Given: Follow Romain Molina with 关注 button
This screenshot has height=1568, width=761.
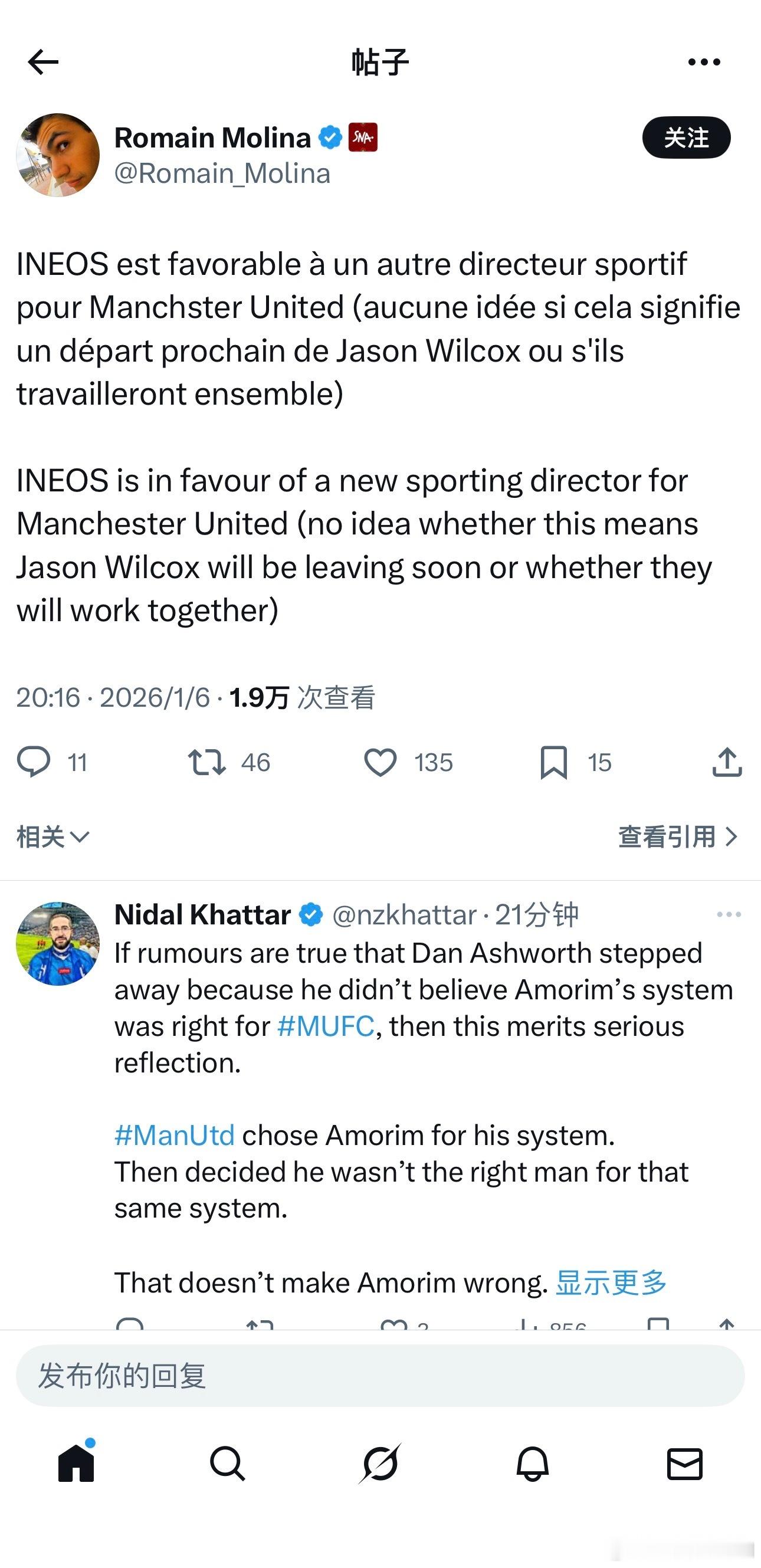Looking at the screenshot, I should pos(686,137).
